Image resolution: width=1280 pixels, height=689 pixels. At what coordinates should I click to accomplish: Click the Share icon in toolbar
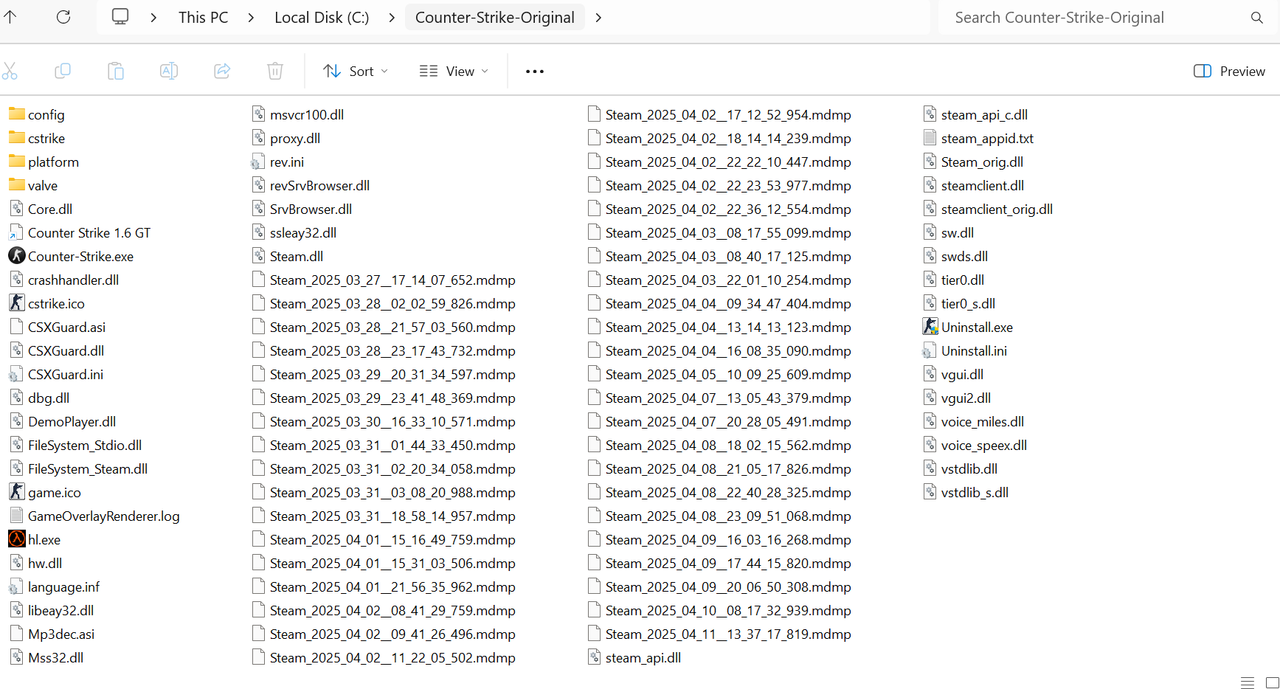click(x=222, y=71)
